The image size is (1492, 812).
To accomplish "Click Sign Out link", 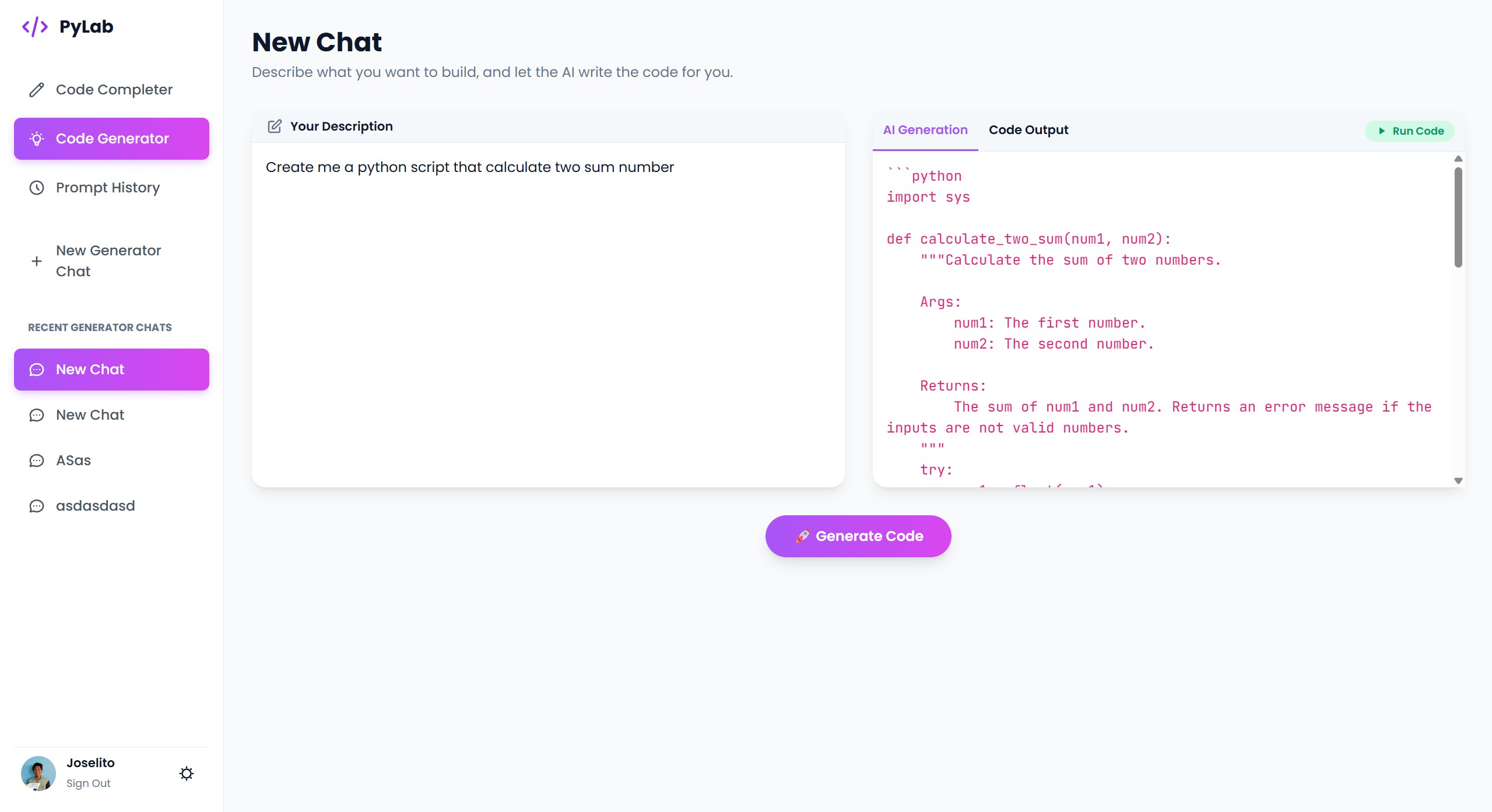I will tap(89, 783).
